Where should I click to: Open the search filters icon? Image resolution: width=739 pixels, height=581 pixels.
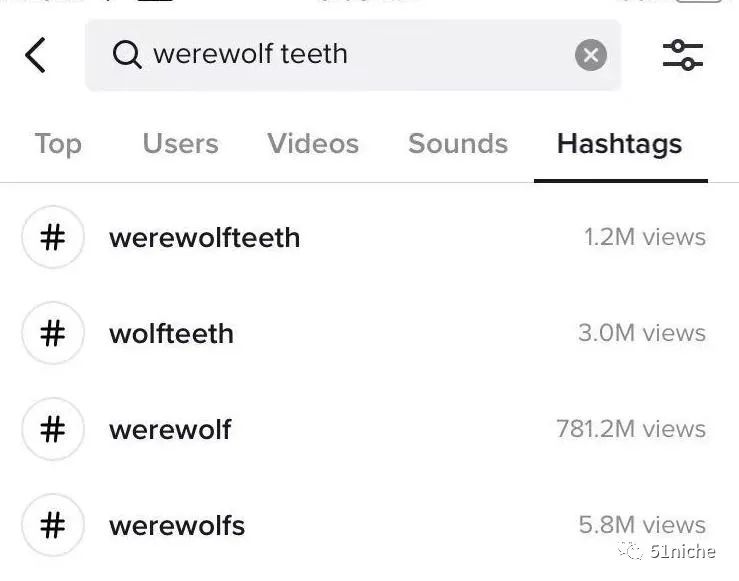683,55
